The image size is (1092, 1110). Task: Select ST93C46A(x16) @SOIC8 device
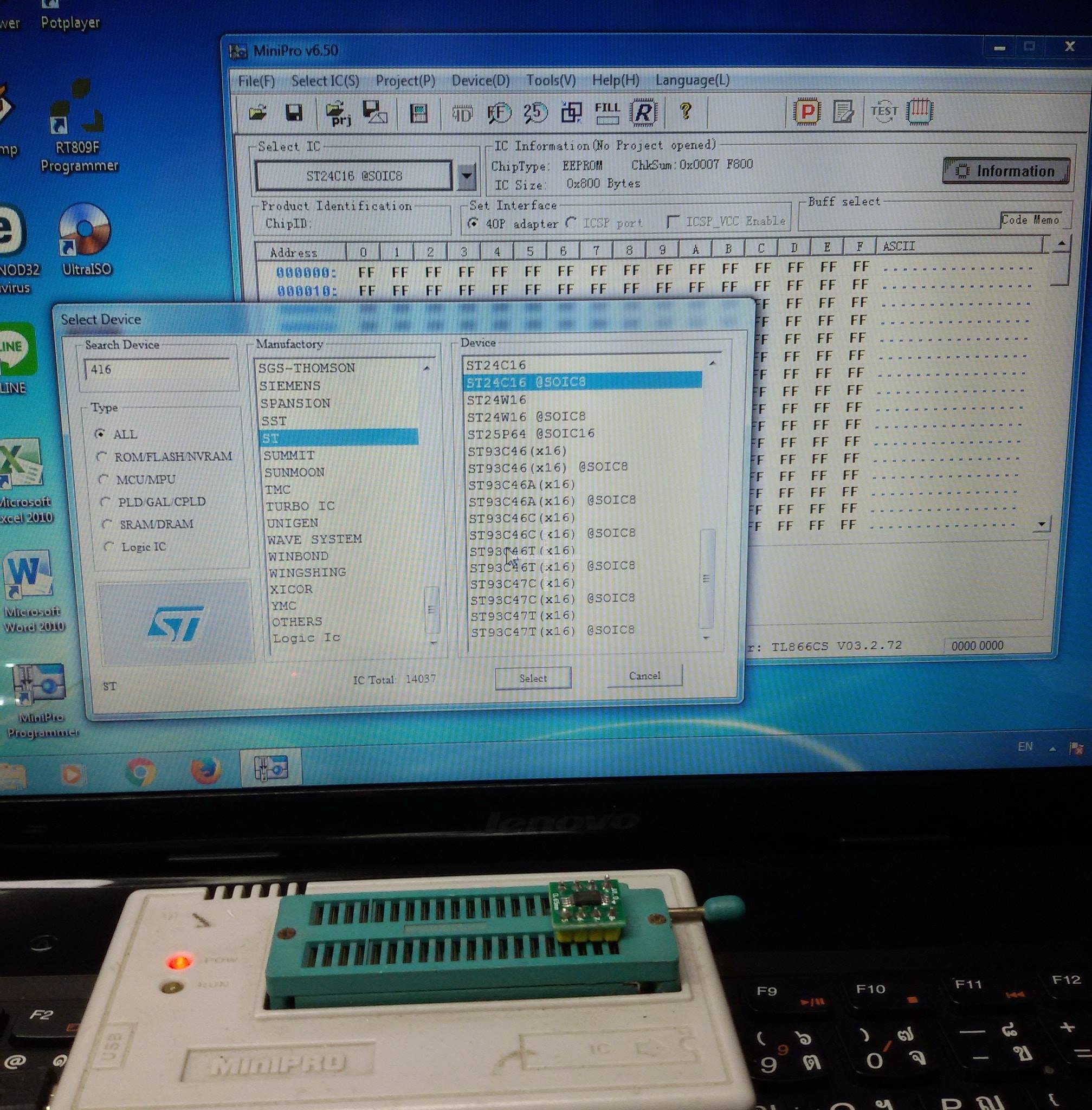(x=552, y=500)
